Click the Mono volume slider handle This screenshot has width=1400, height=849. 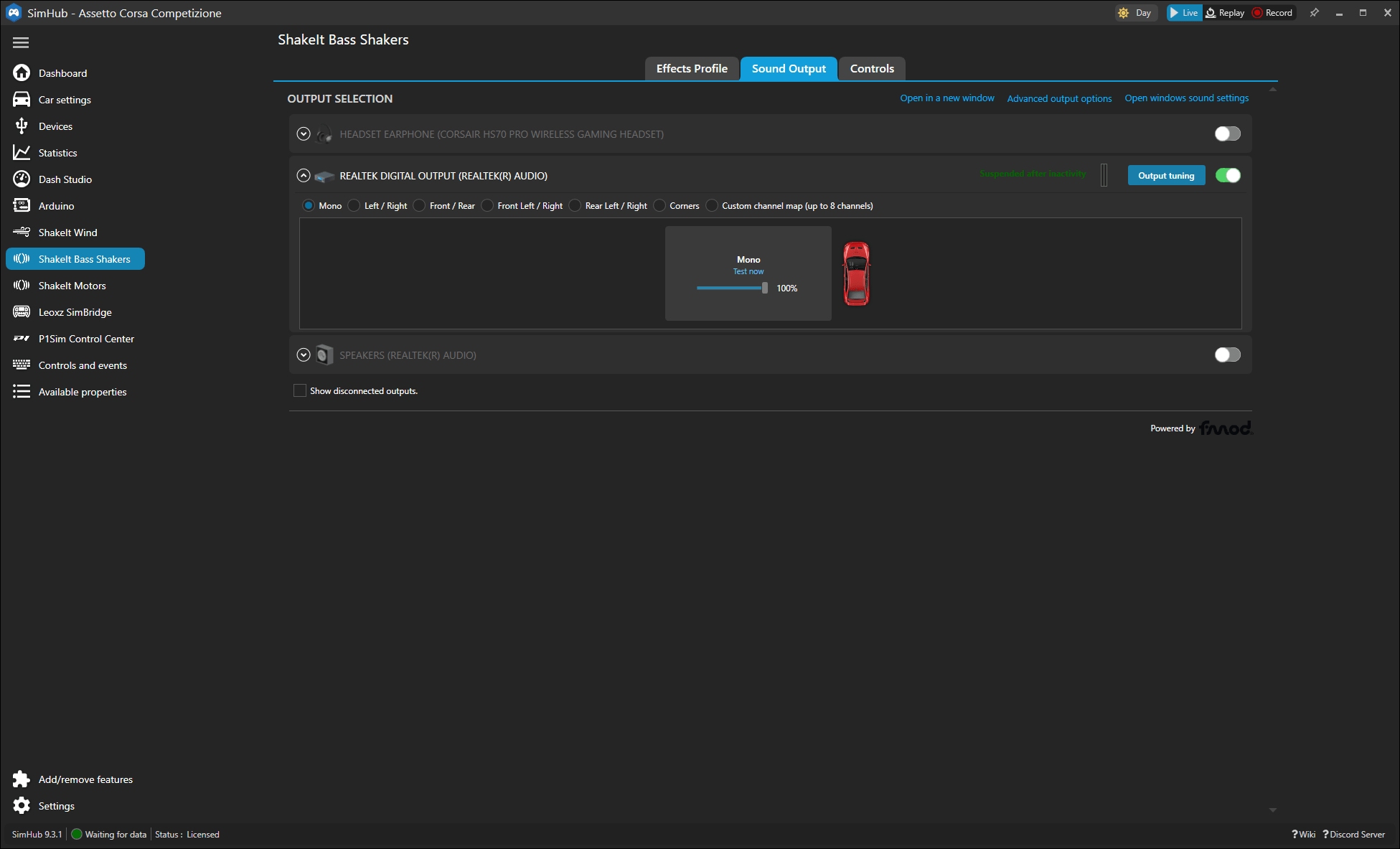point(765,288)
